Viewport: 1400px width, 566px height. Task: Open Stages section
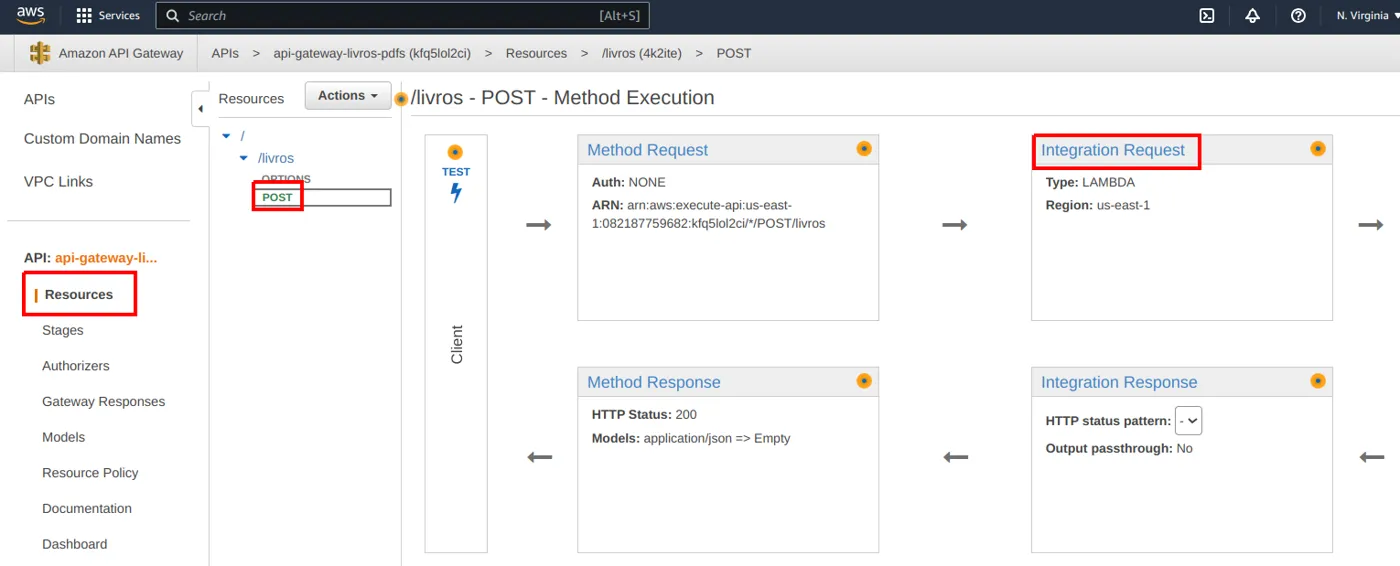tap(63, 331)
